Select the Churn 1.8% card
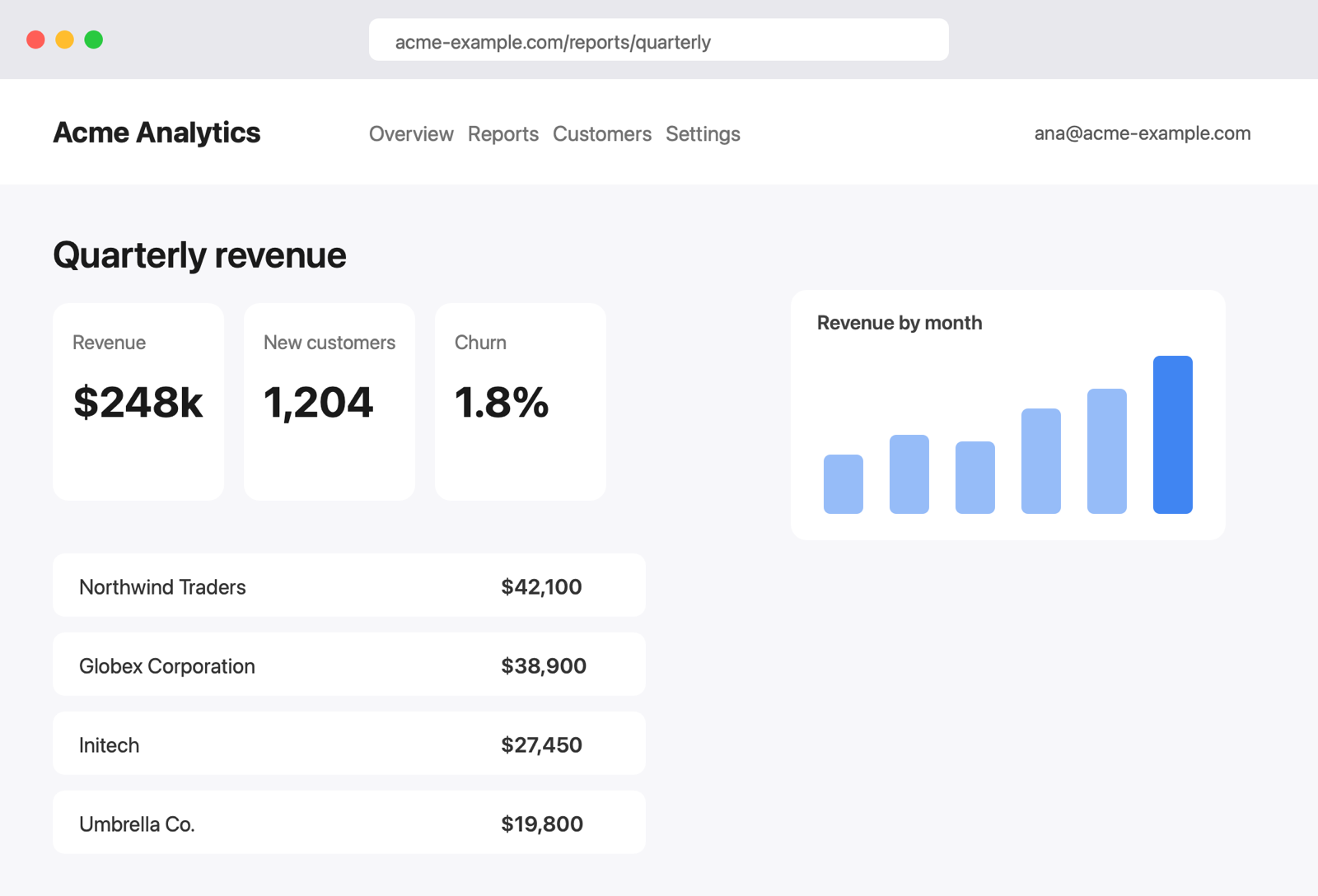 521,402
